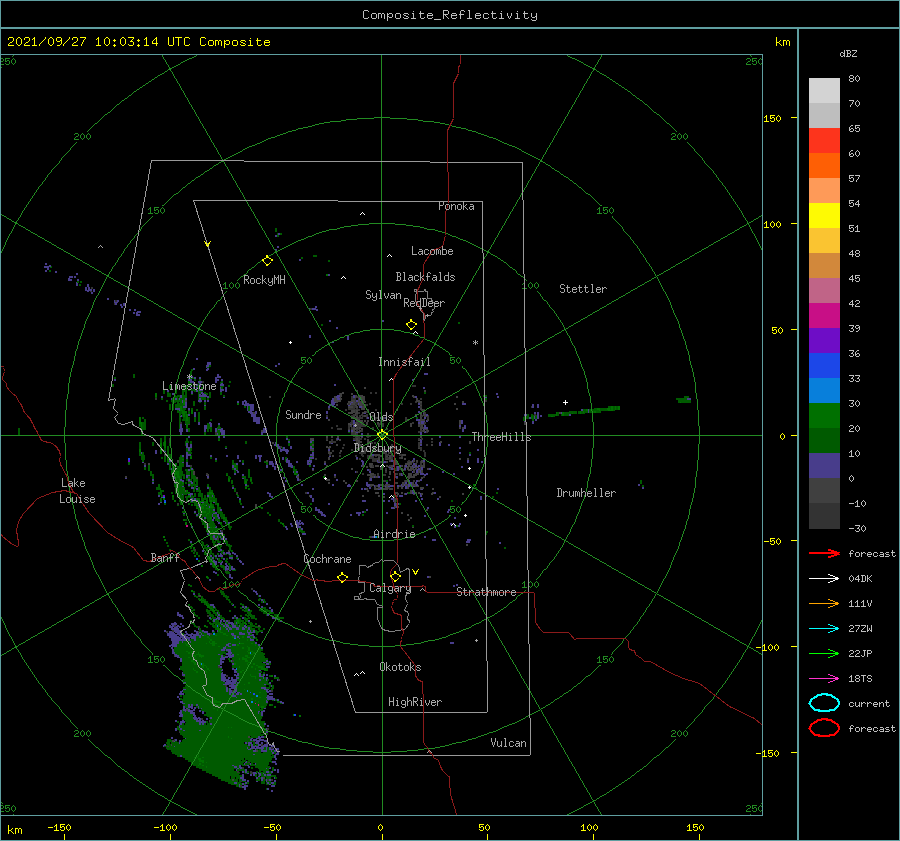Click the red forecast ellipse icon
Image resolution: width=900 pixels, height=841 pixels.
(x=824, y=728)
